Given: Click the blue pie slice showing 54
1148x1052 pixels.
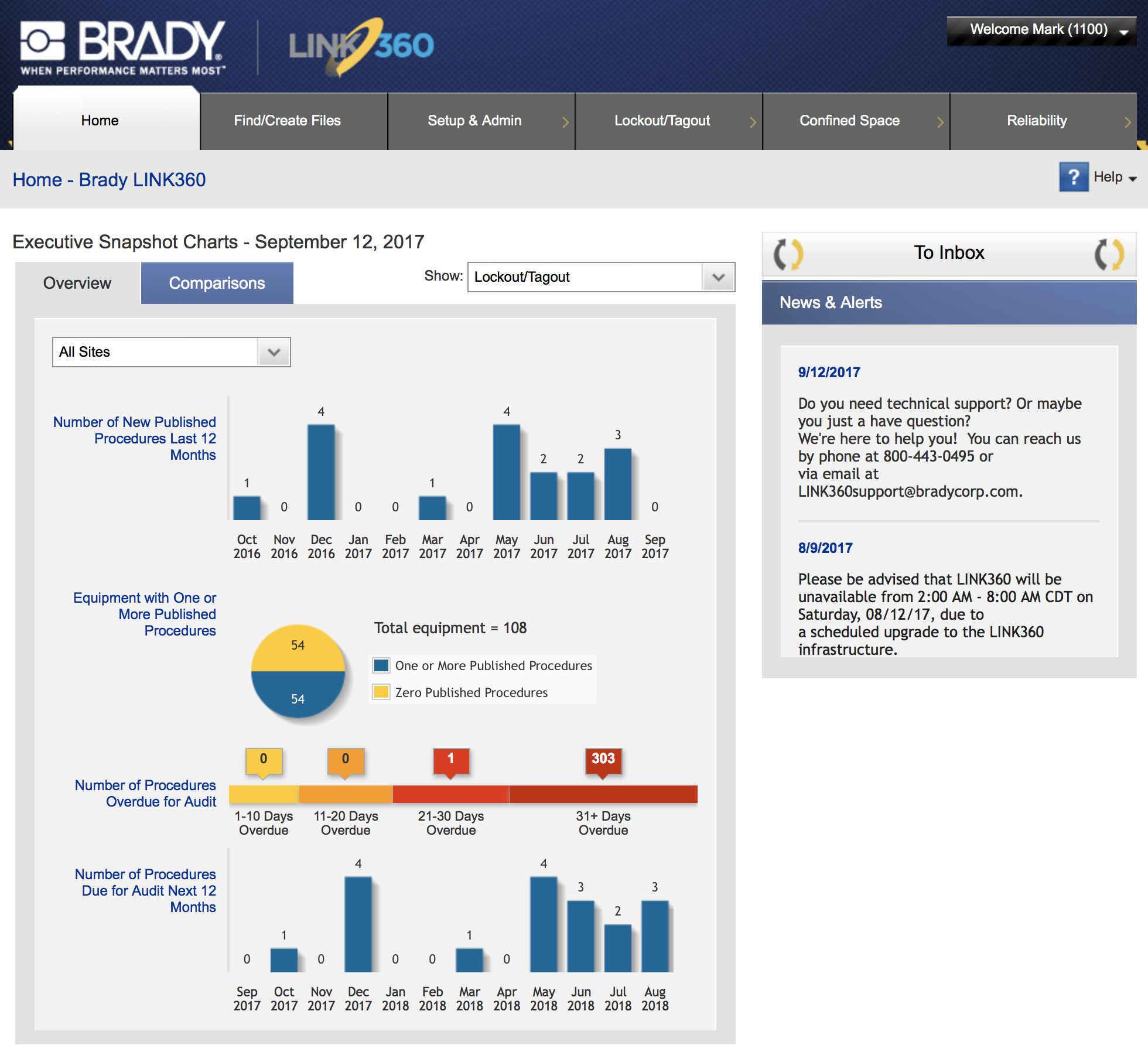Looking at the screenshot, I should click(x=298, y=695).
